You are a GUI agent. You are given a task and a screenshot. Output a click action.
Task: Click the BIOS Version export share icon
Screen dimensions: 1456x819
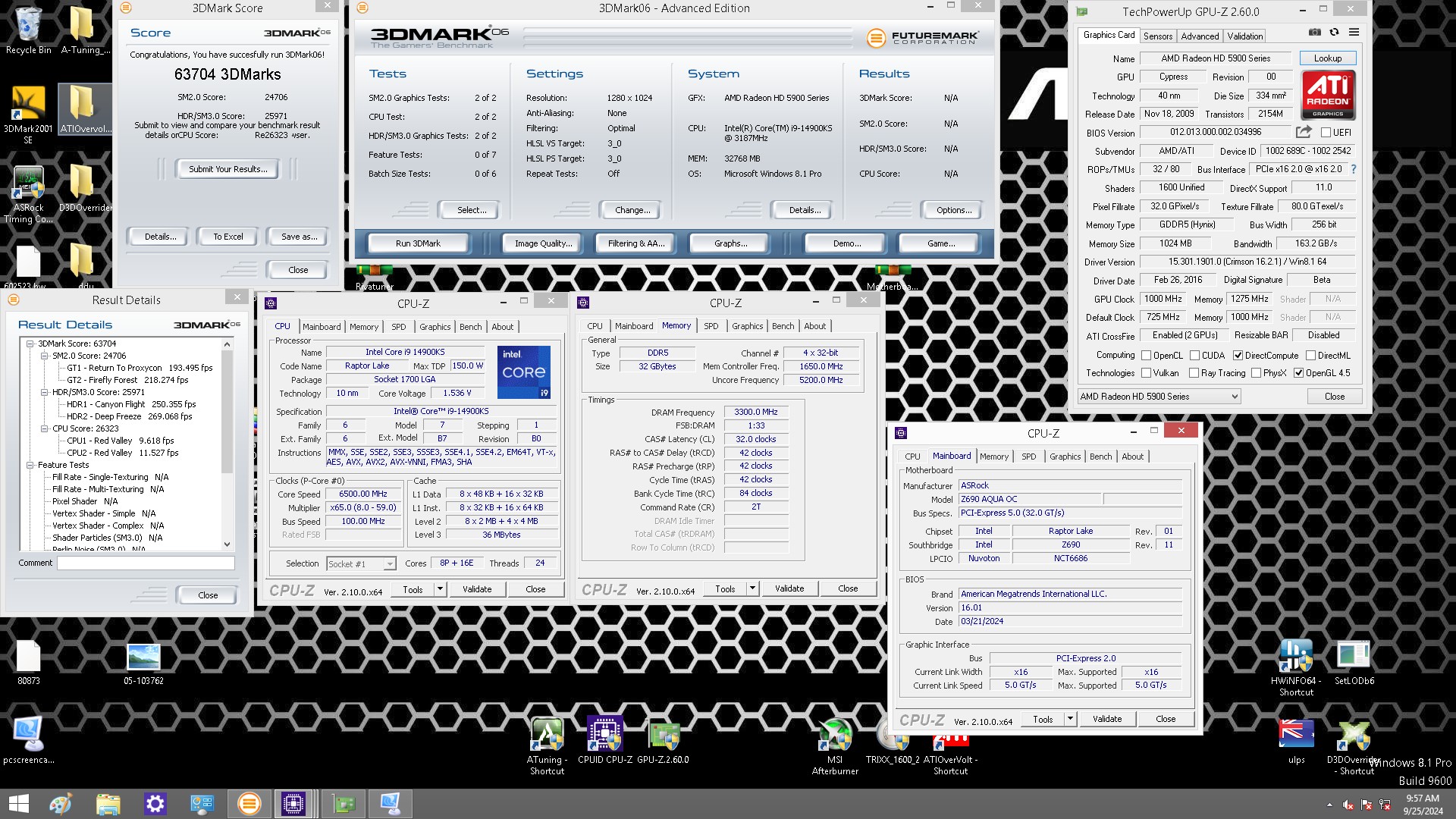(x=1304, y=132)
